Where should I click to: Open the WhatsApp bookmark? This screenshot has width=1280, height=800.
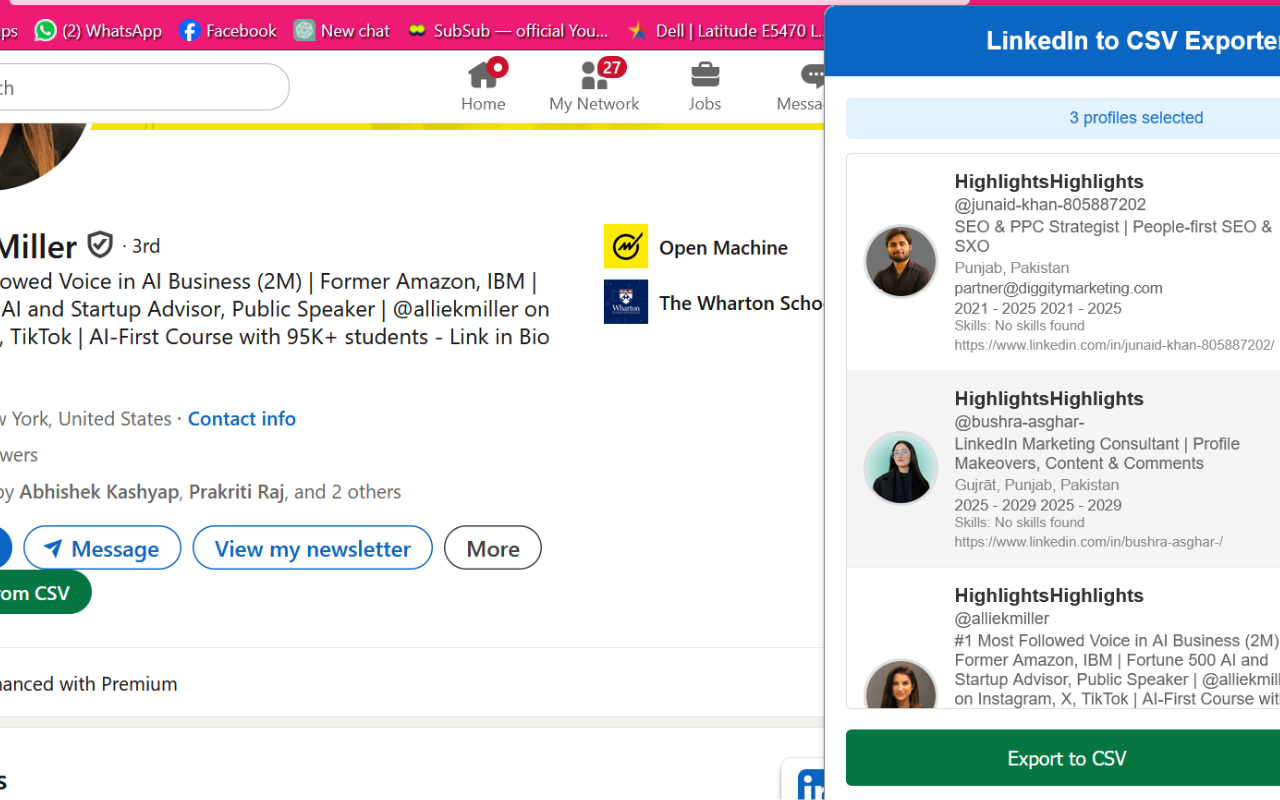pyautogui.click(x=98, y=31)
